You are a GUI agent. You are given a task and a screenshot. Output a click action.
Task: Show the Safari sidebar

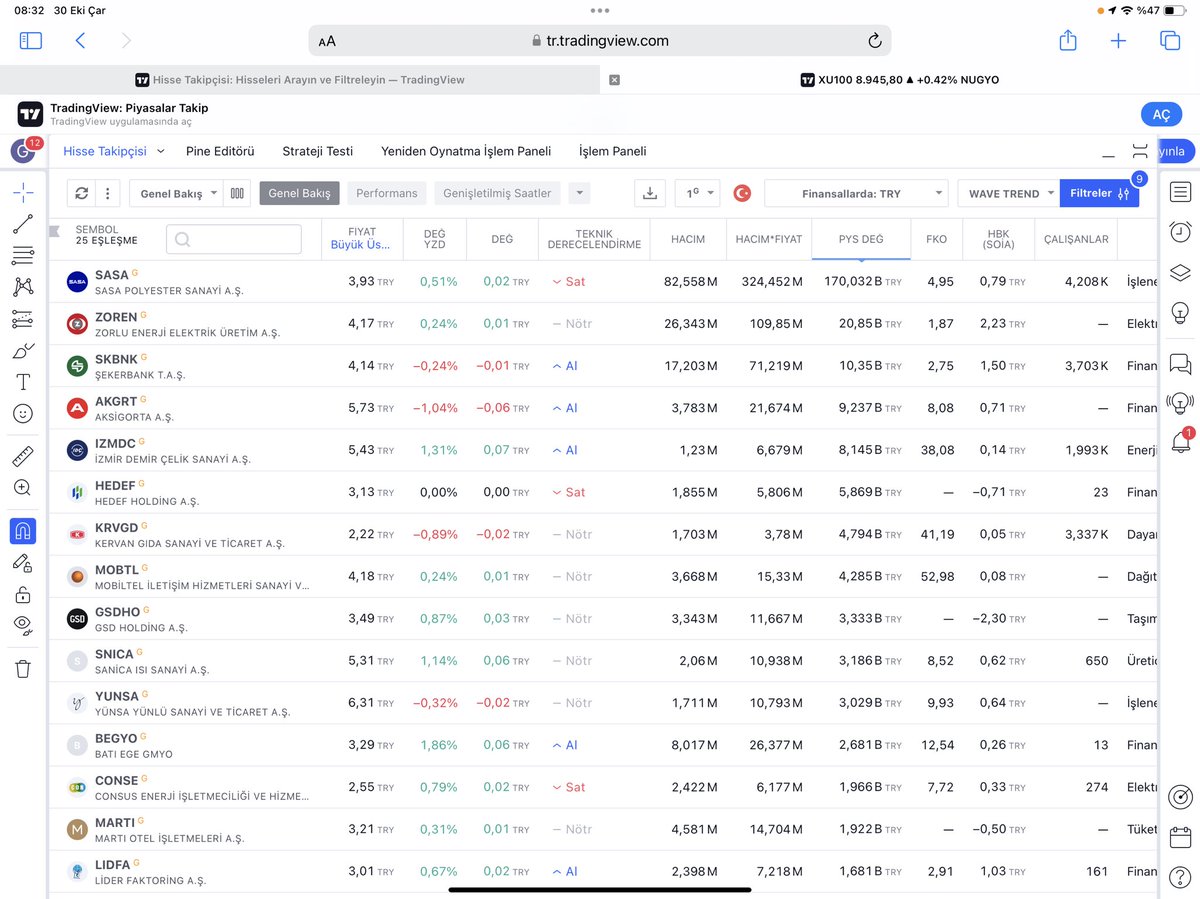(x=31, y=41)
